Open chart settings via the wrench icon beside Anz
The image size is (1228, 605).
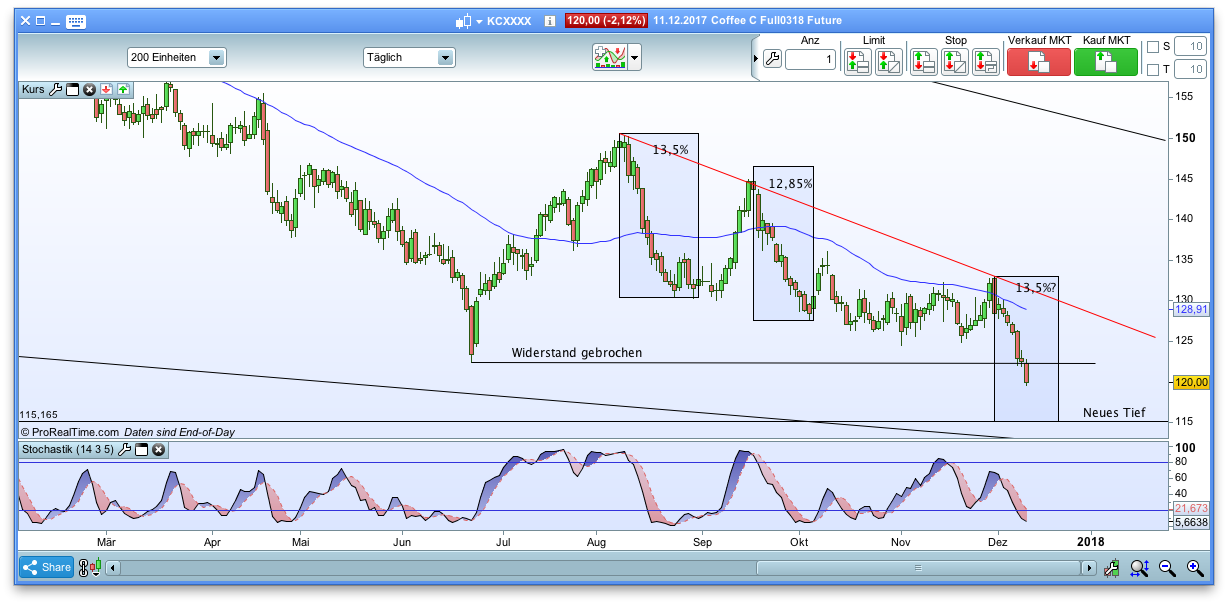(774, 59)
